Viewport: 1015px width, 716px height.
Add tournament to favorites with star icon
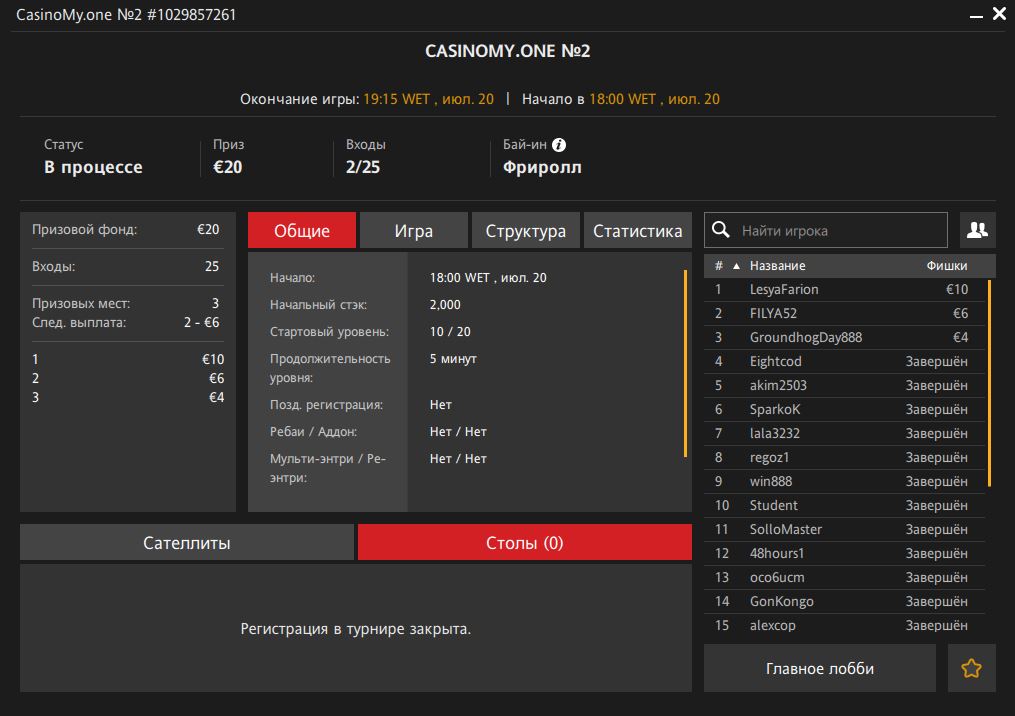pos(971,669)
